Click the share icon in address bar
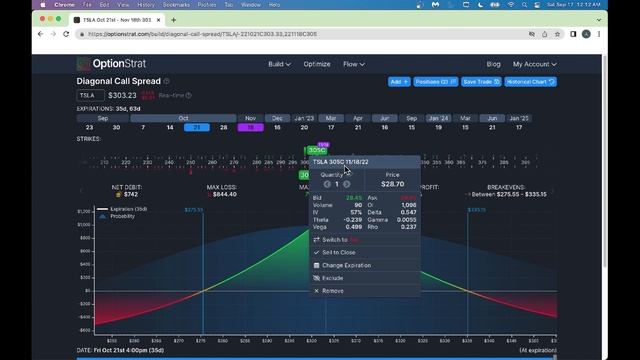640x360 pixels. (544, 34)
